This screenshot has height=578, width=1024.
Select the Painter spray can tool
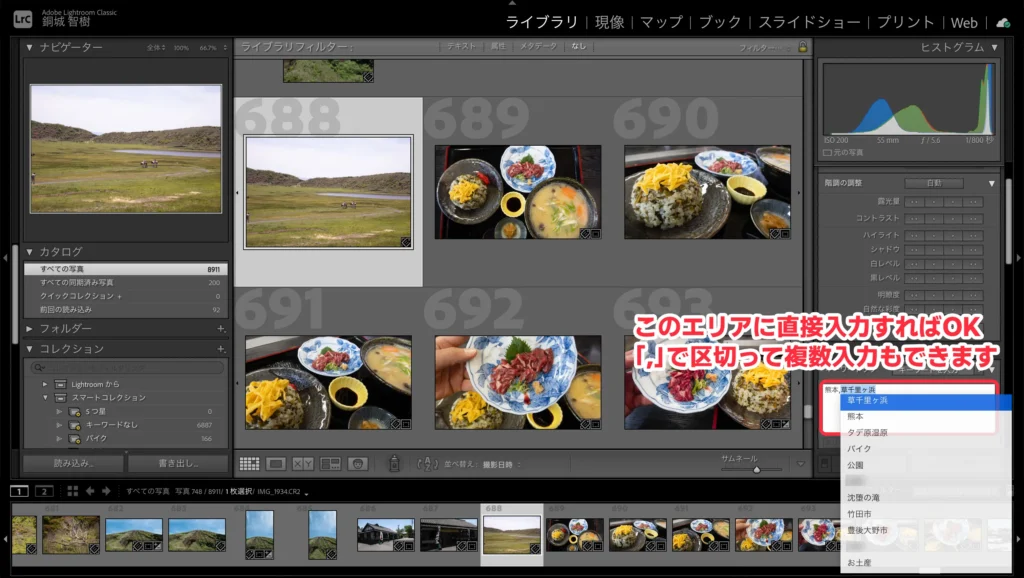[x=394, y=464]
